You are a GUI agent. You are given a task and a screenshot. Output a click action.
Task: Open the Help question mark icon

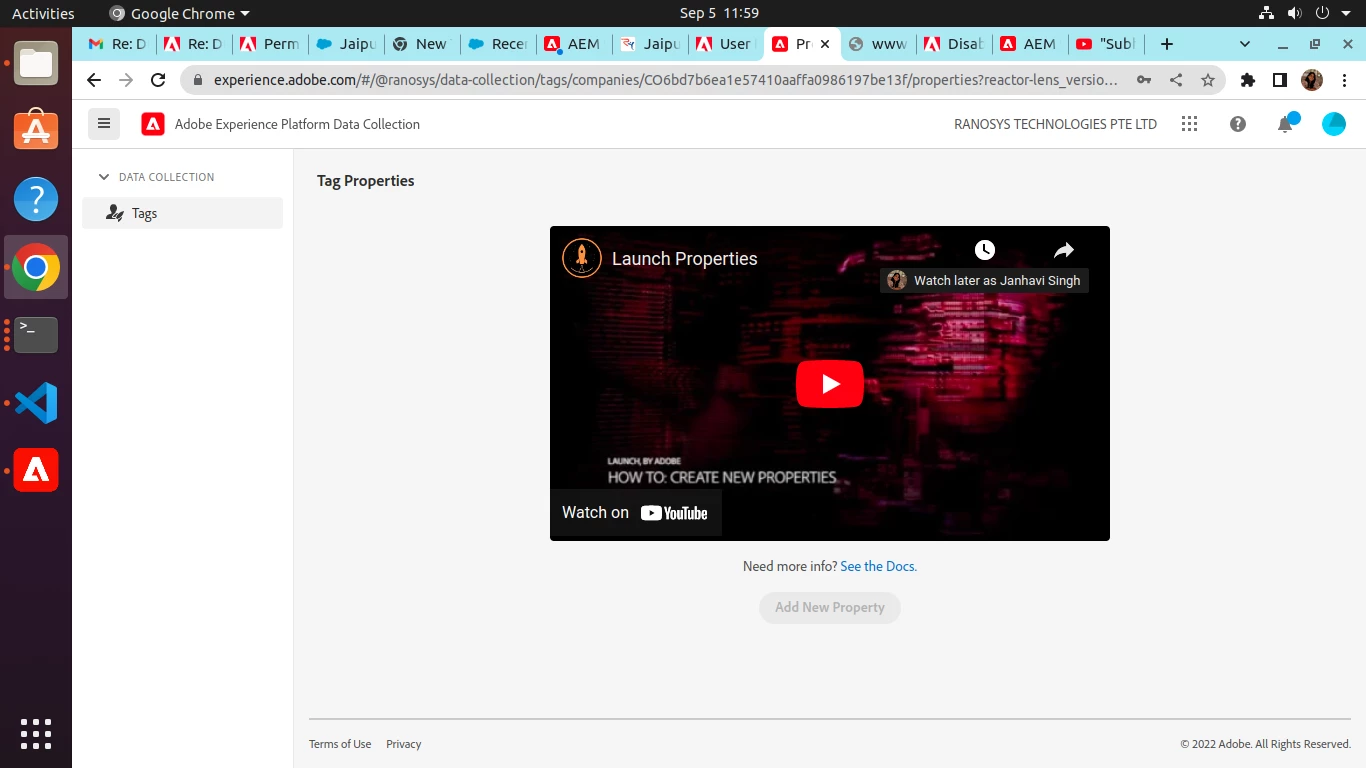1238,124
